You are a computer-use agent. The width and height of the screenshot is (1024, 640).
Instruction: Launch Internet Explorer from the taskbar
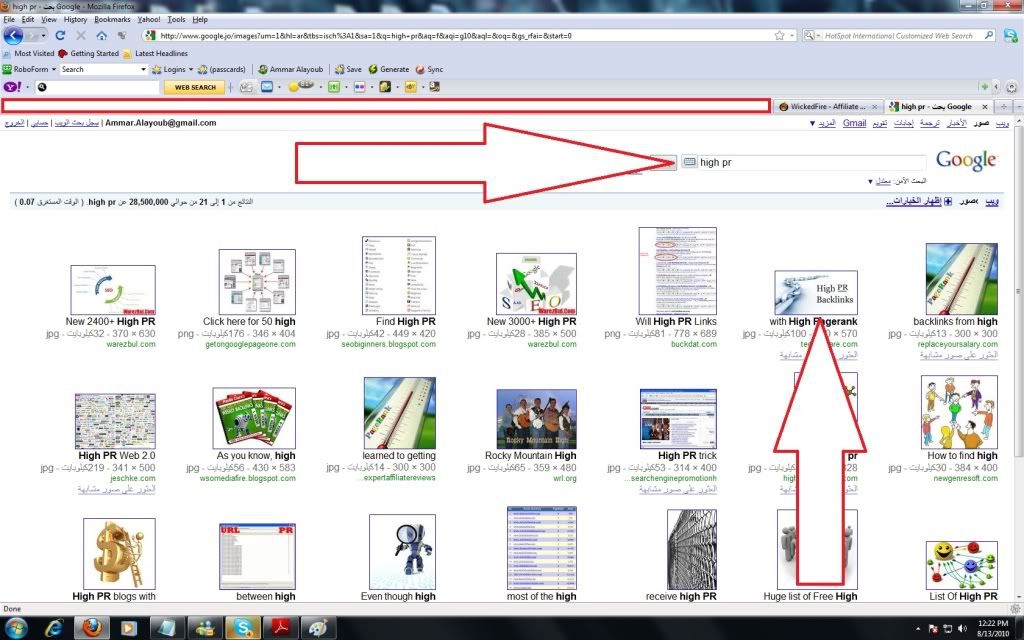(55, 628)
